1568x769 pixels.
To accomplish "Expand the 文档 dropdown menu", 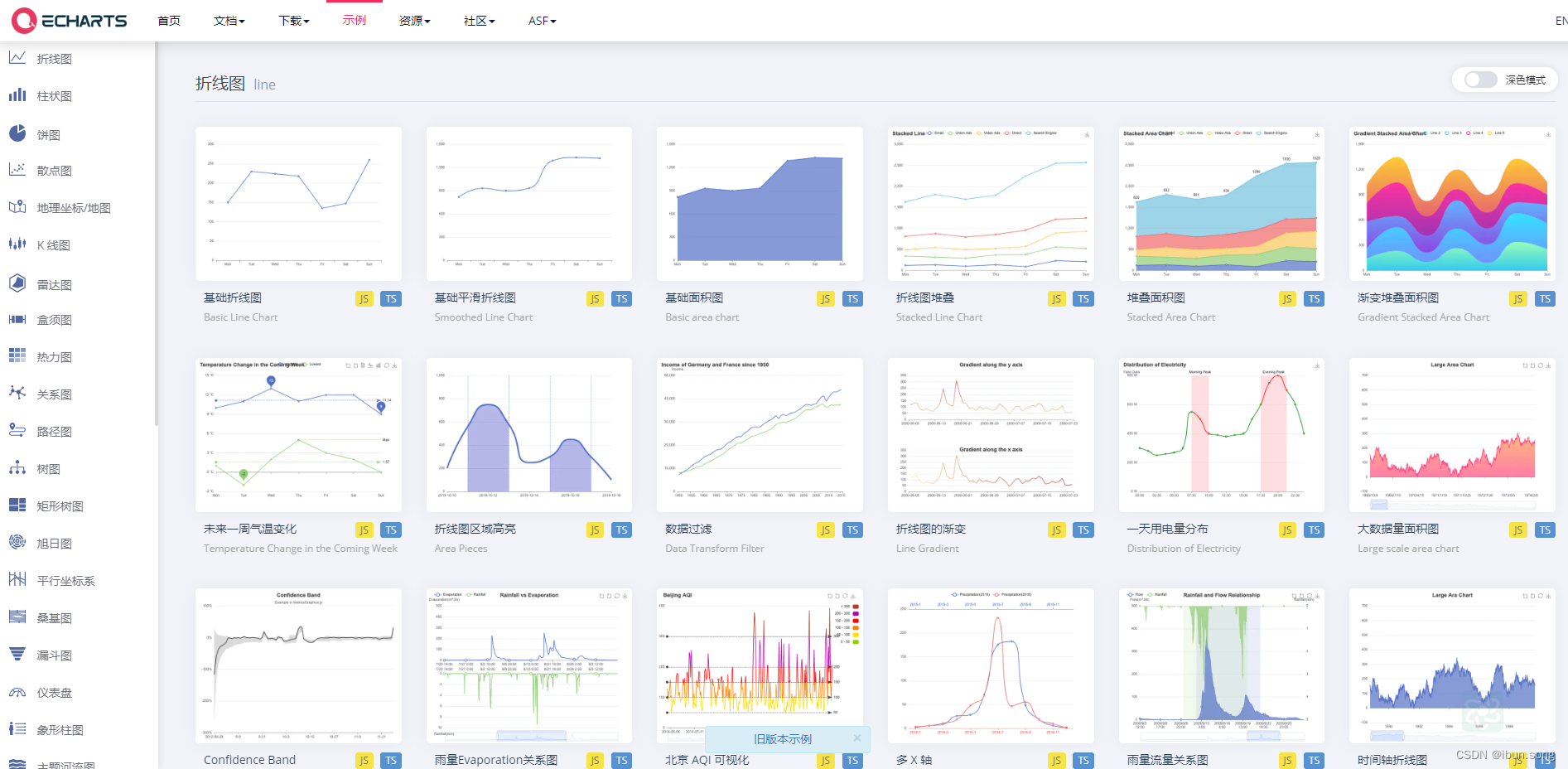I will (229, 21).
